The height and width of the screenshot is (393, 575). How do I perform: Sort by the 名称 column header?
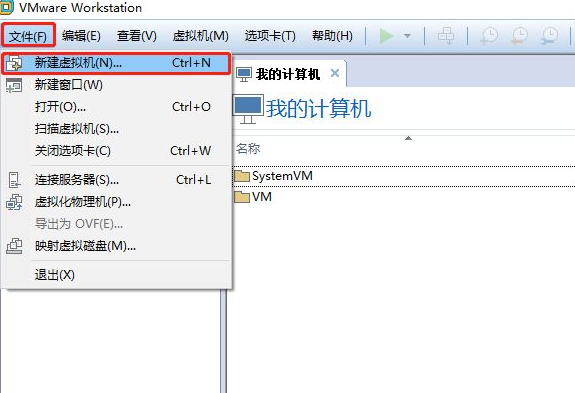point(248,148)
